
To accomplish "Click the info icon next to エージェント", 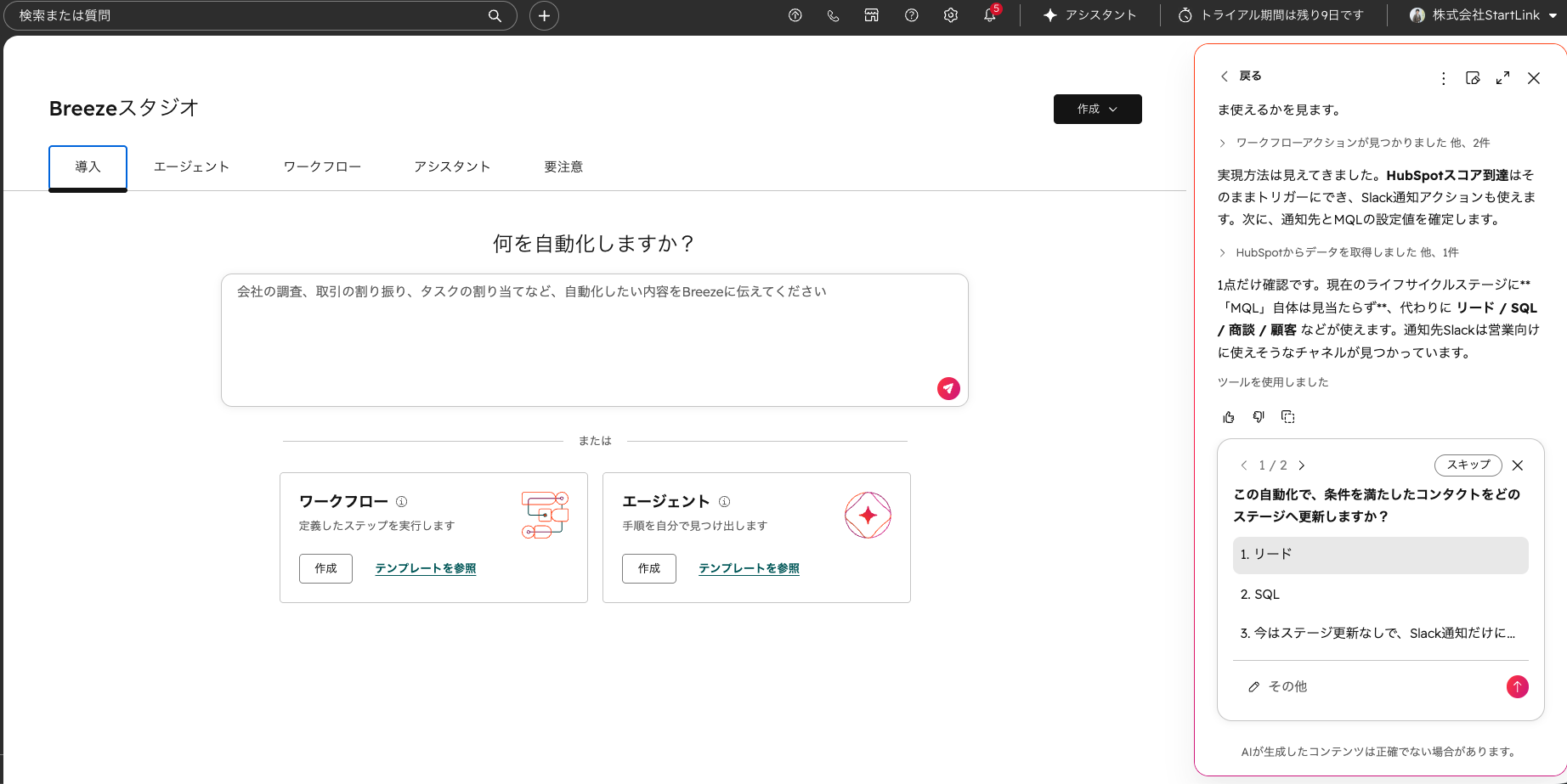I will coord(725,501).
